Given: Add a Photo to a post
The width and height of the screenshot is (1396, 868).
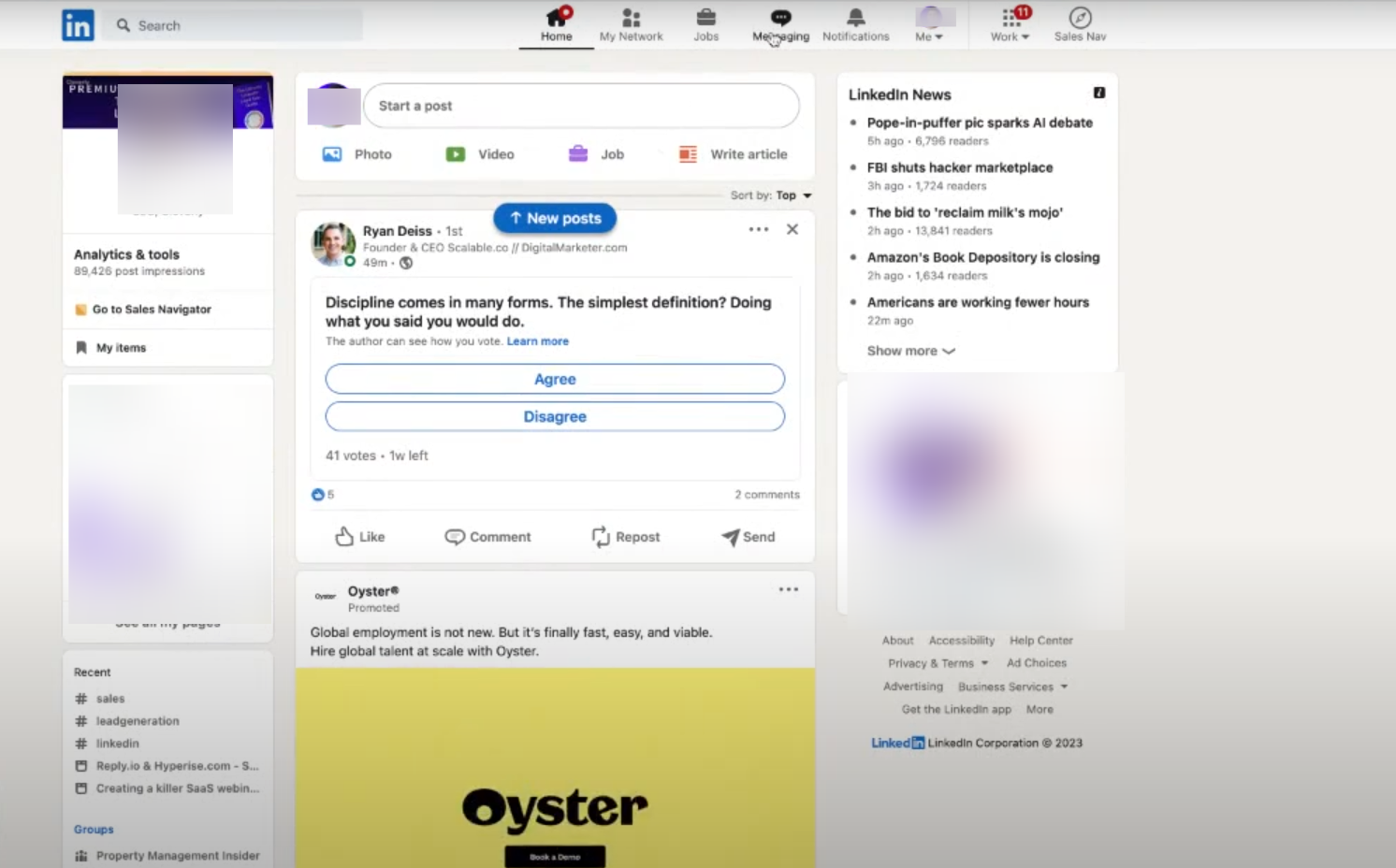Looking at the screenshot, I should click(357, 154).
